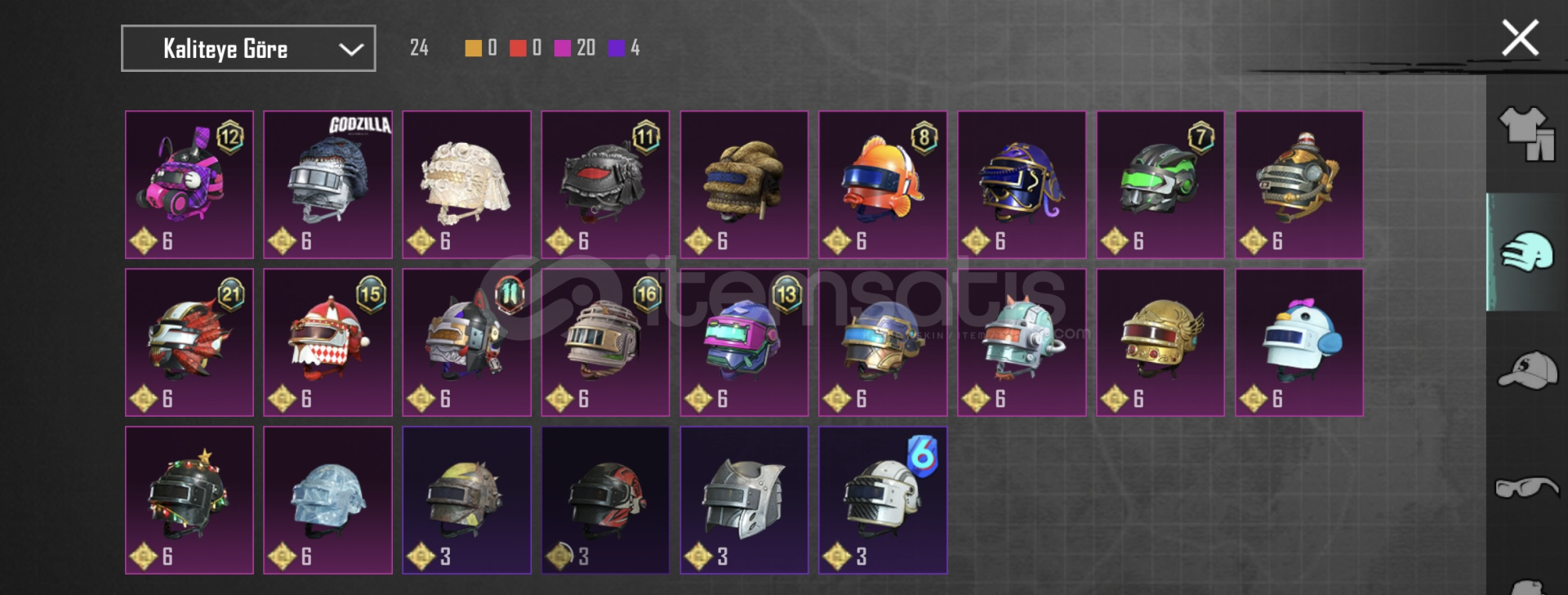Click the pink quality count swatch
The image size is (1568, 595).
point(563,48)
